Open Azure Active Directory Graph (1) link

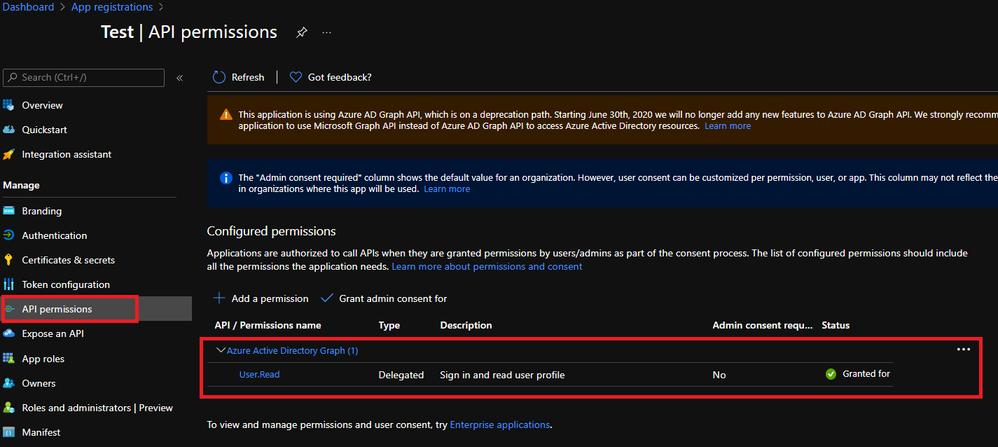point(292,351)
